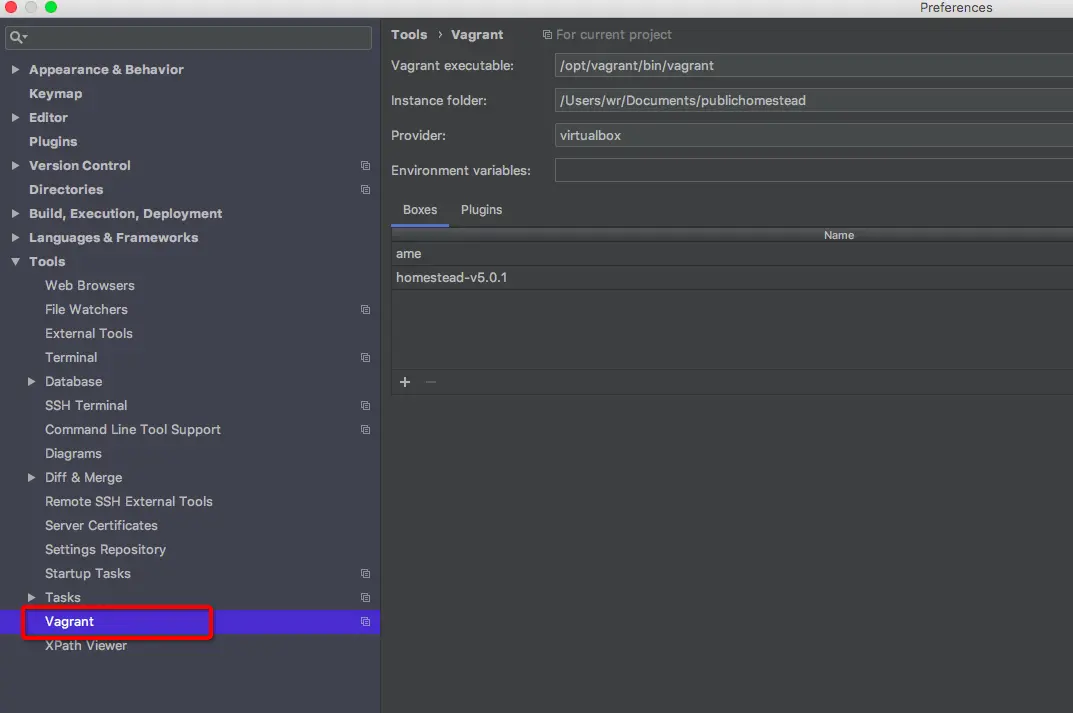The image size is (1073, 713).
Task: Click the Vagrant executable path field
Action: click(x=814, y=65)
